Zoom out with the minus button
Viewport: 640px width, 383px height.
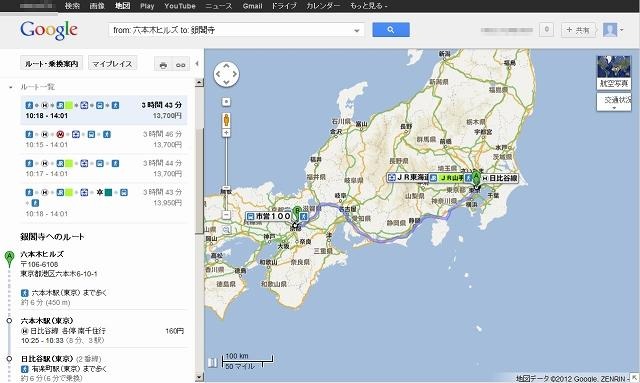[x=226, y=215]
